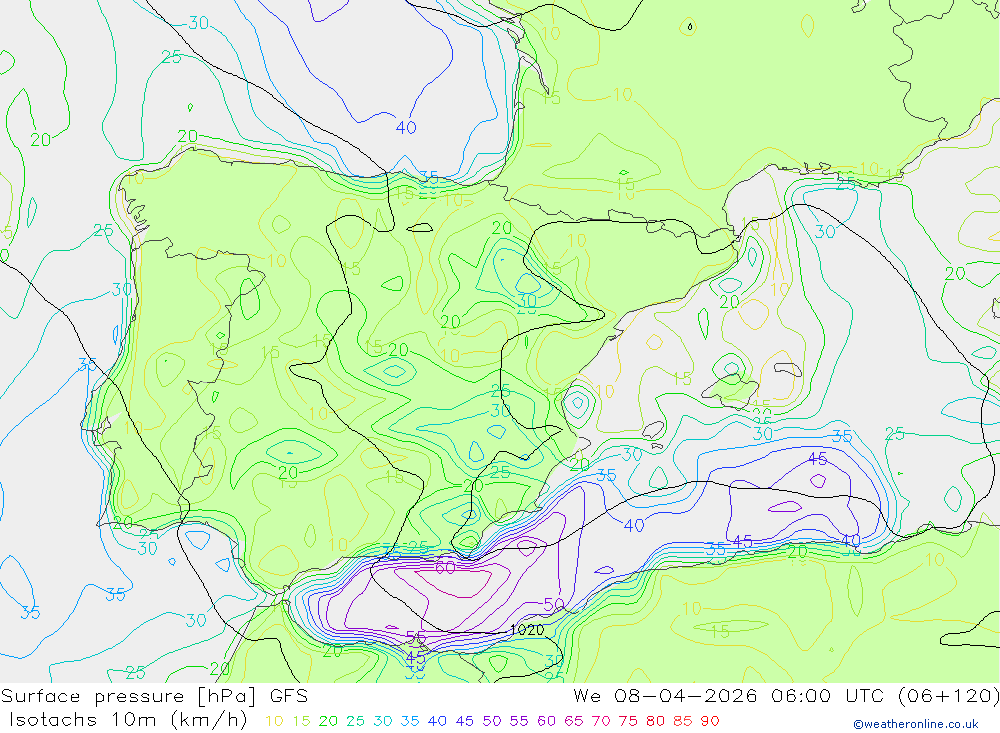Select legend value 45 in isotach scale

coord(464,722)
